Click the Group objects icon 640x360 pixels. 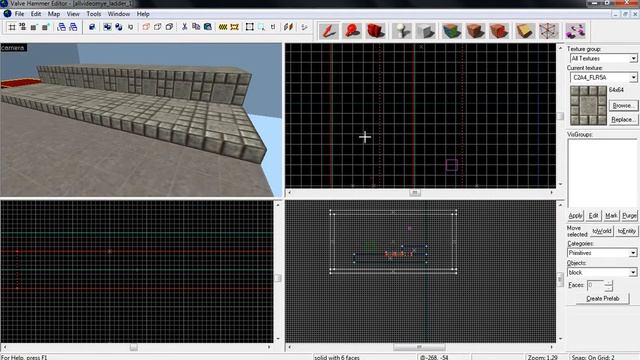pos(107,27)
